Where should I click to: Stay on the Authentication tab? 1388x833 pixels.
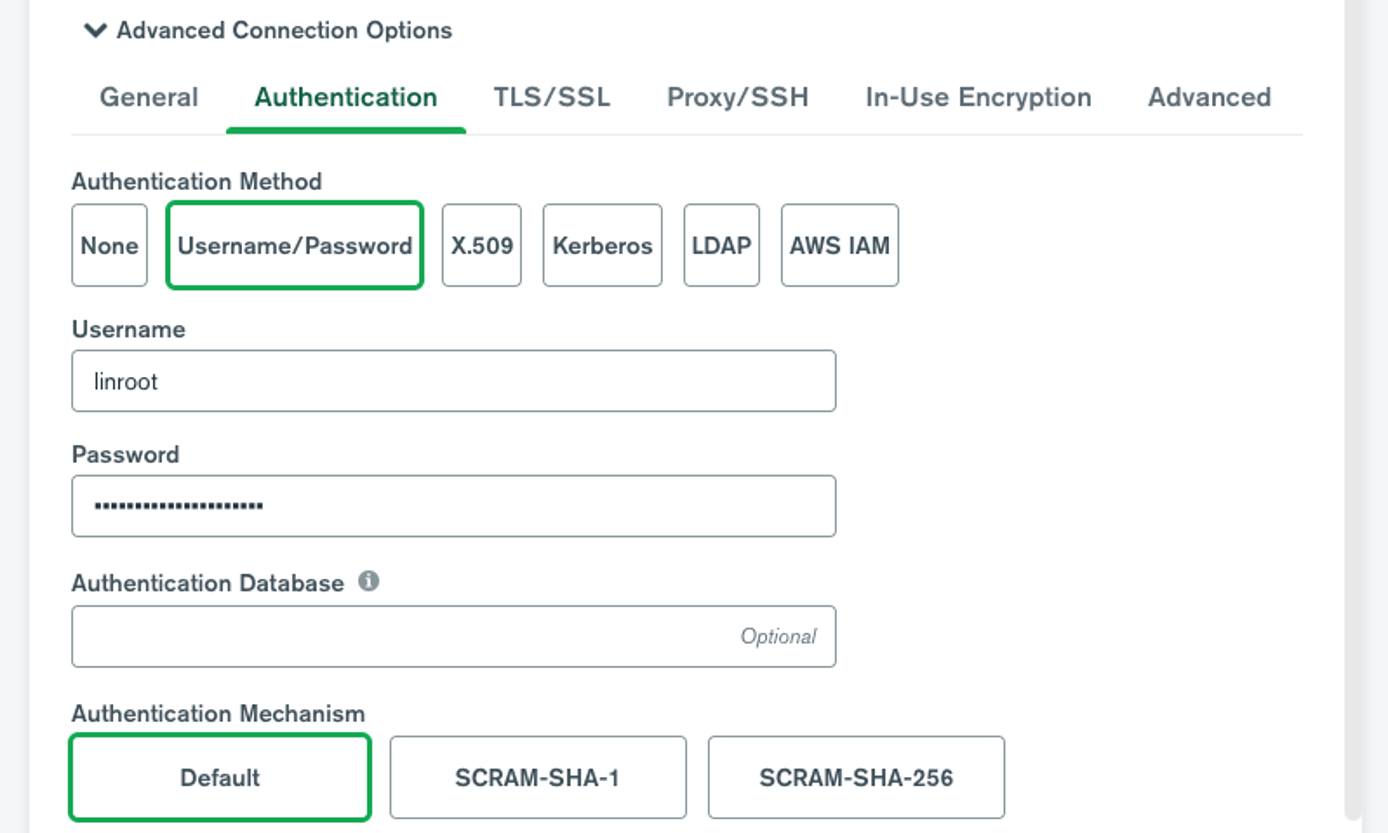[x=346, y=97]
